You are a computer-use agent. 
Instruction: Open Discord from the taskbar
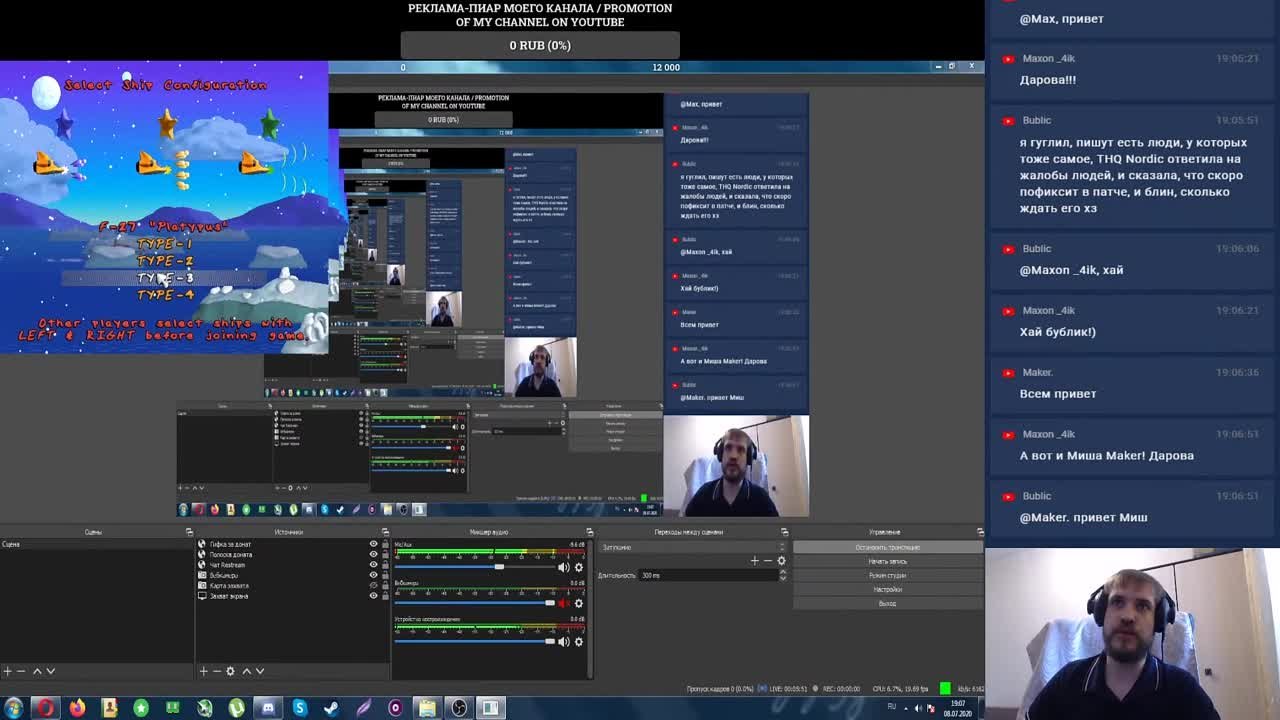coord(268,708)
